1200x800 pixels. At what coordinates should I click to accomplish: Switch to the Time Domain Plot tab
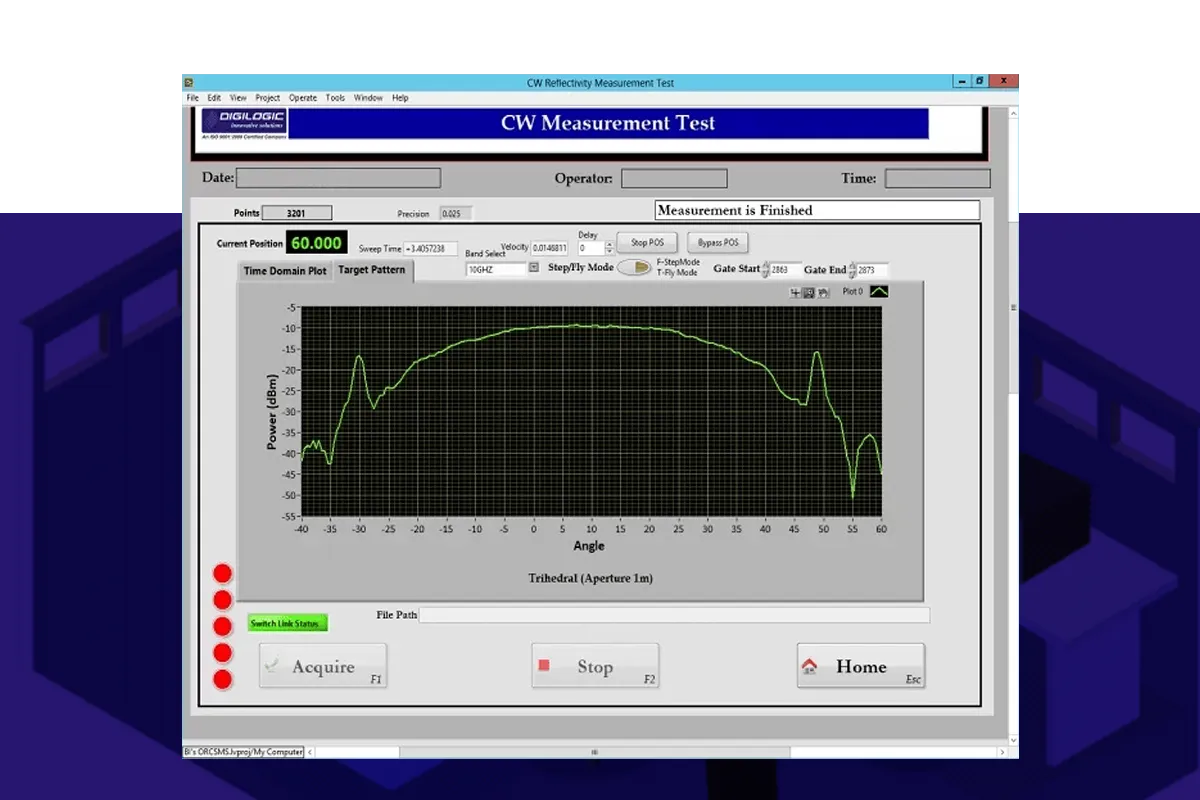(285, 271)
